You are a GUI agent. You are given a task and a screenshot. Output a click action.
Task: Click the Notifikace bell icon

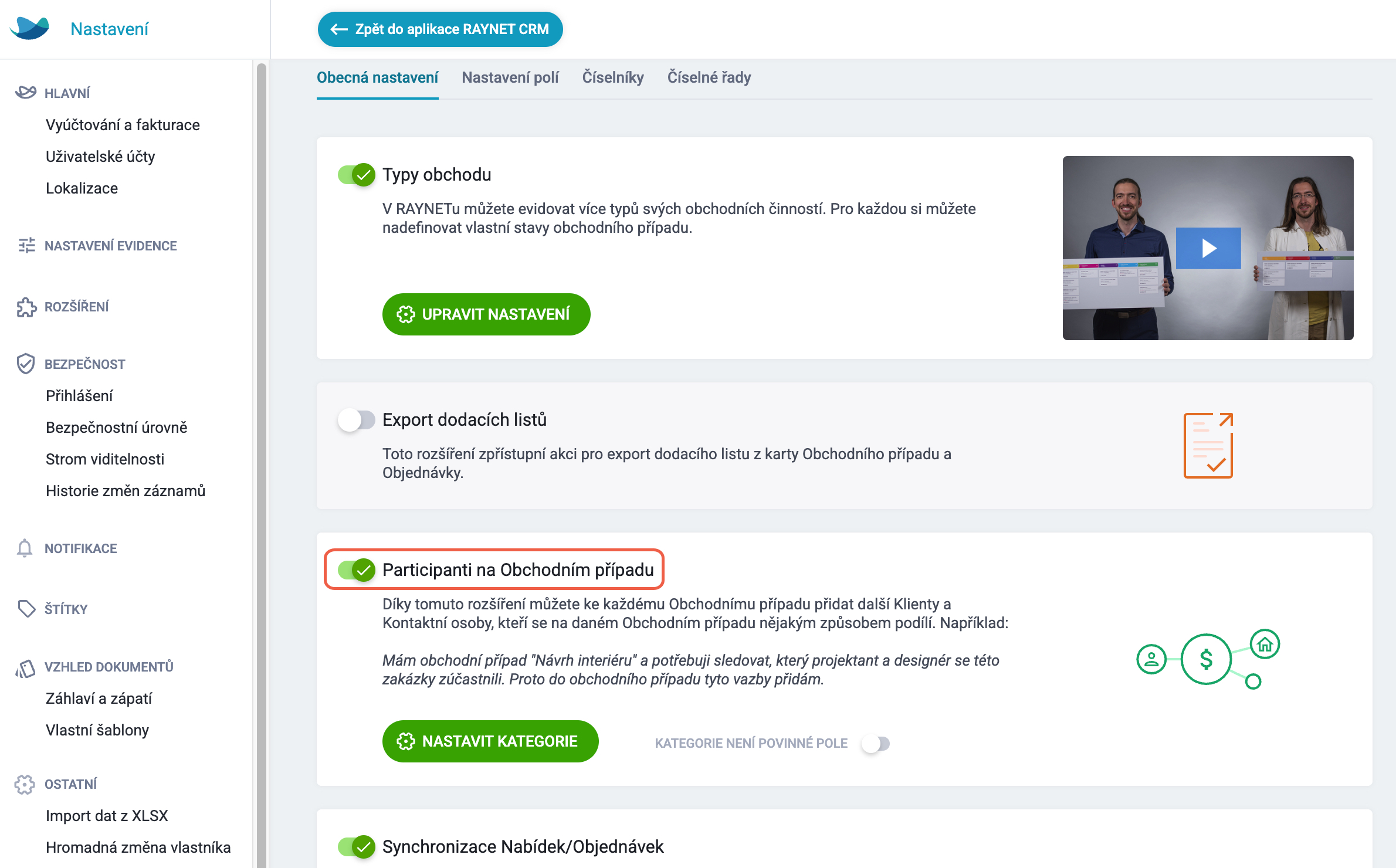[x=25, y=548]
